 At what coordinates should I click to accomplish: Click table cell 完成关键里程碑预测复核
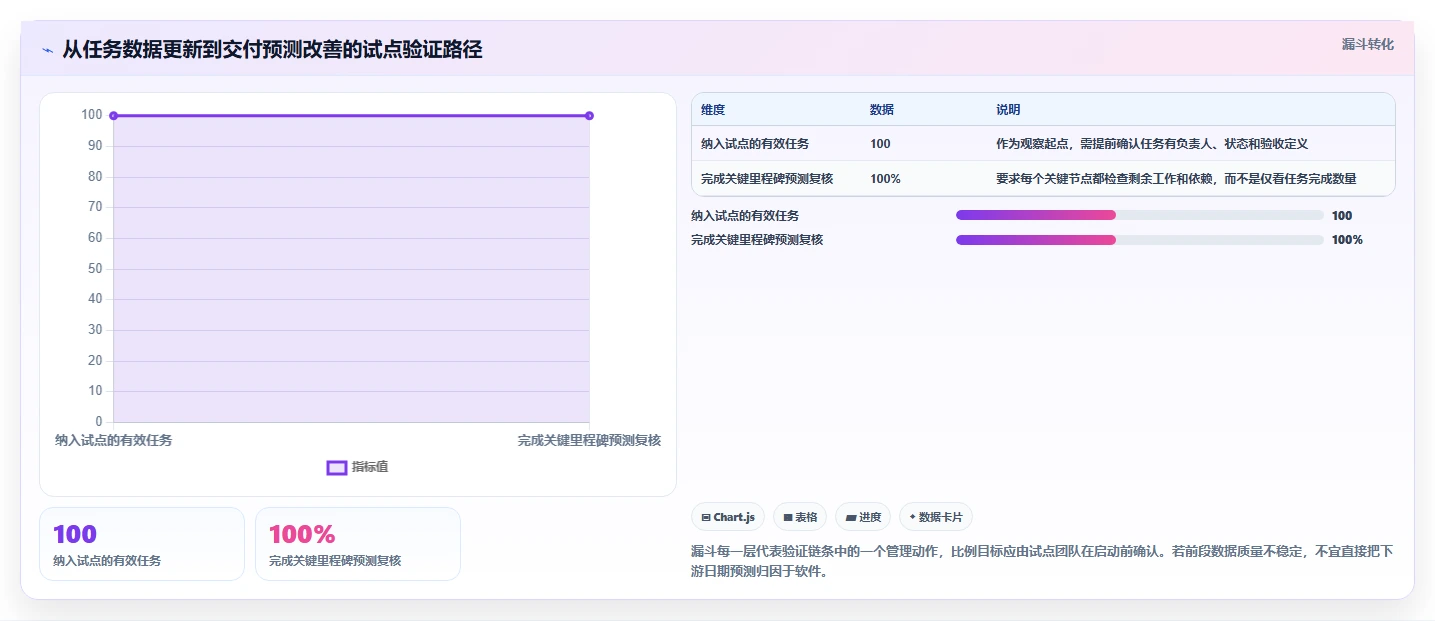pyautogui.click(x=767, y=178)
